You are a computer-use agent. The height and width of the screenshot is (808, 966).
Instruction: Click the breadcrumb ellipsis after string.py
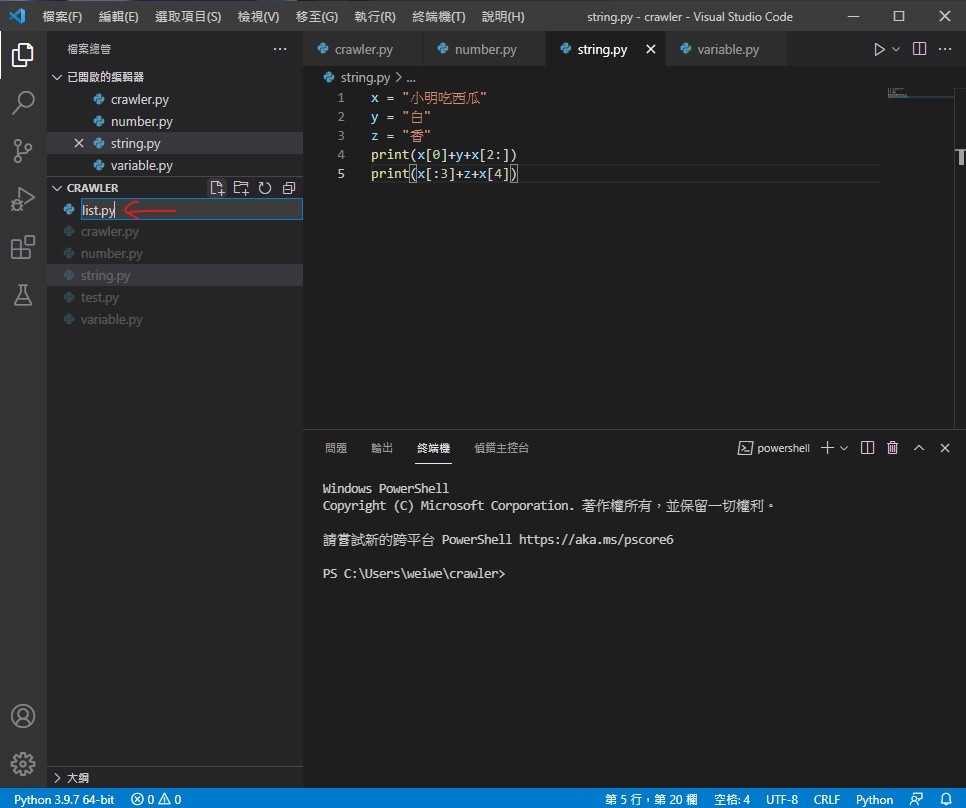[411, 78]
